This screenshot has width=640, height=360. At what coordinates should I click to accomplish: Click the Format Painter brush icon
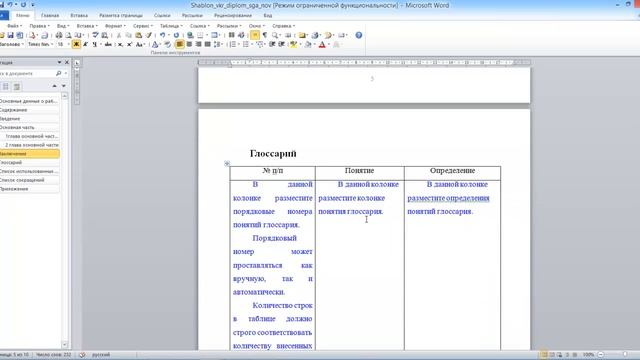click(149, 35)
